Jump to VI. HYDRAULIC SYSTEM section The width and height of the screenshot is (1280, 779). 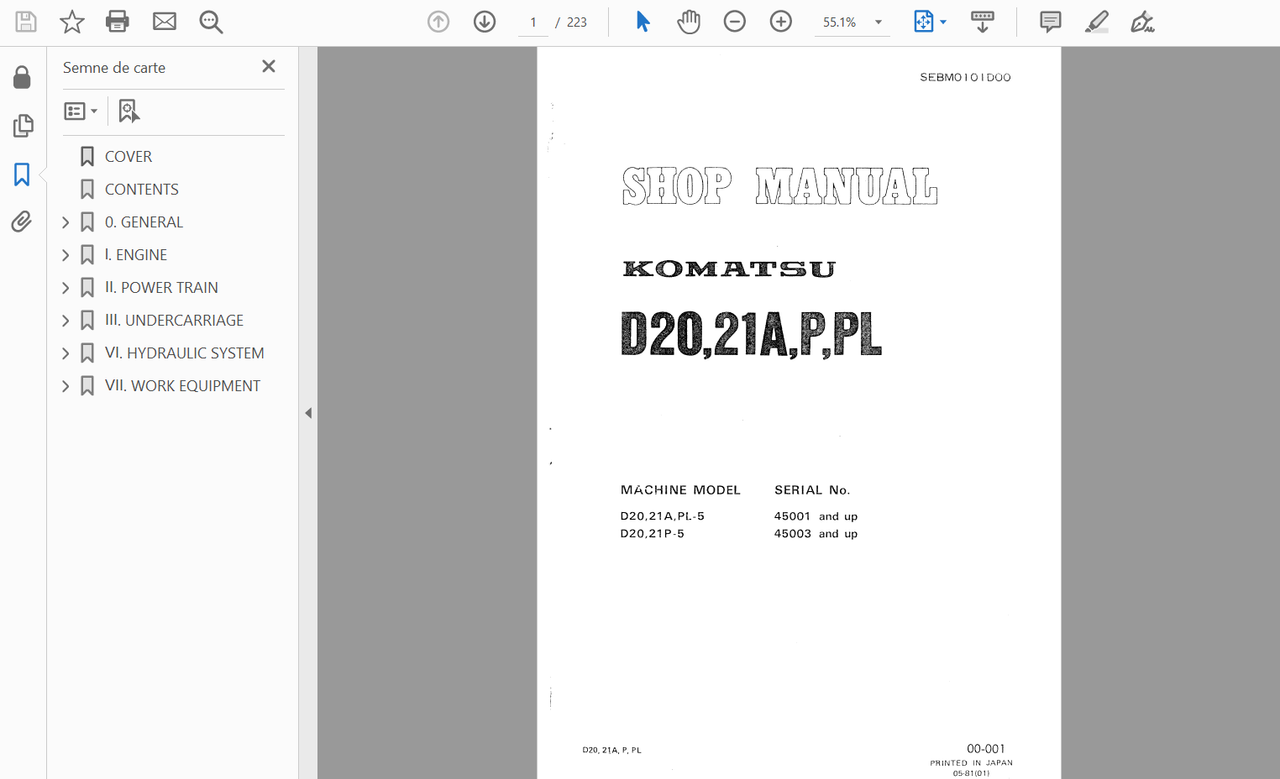[184, 353]
